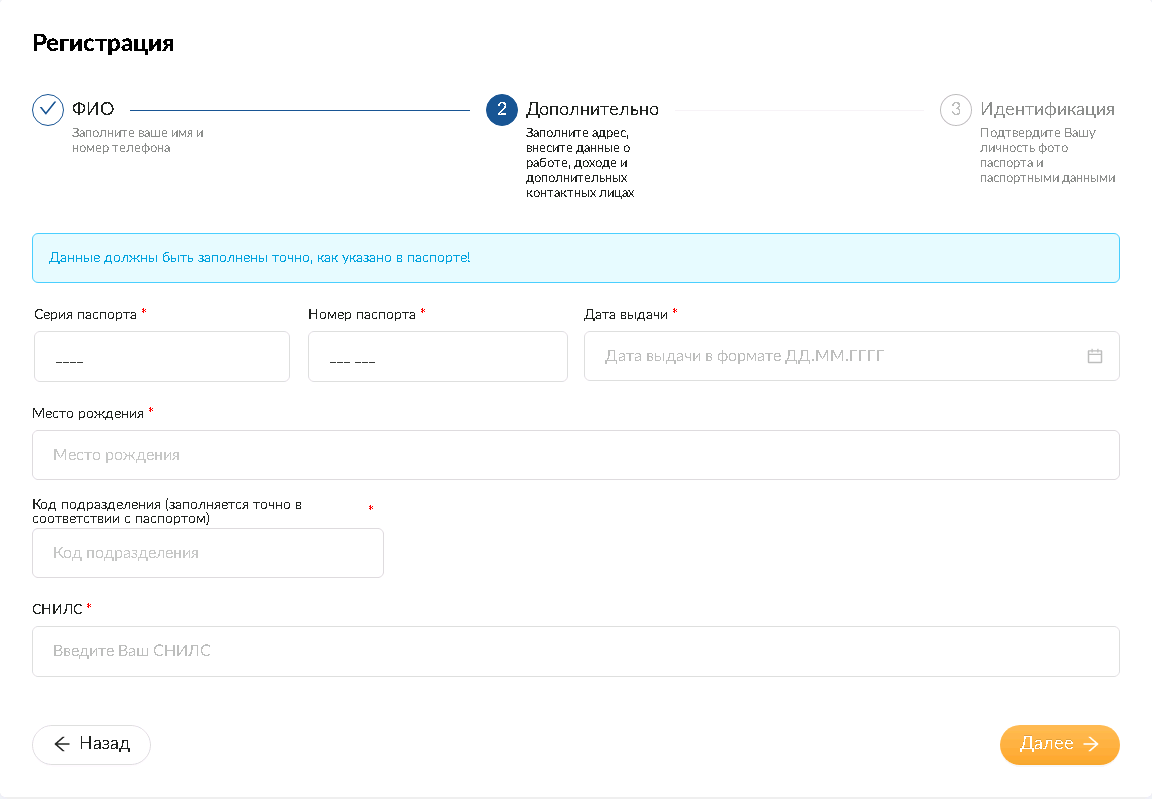
Task: Select the Идентификация step title
Action: [x=1047, y=109]
